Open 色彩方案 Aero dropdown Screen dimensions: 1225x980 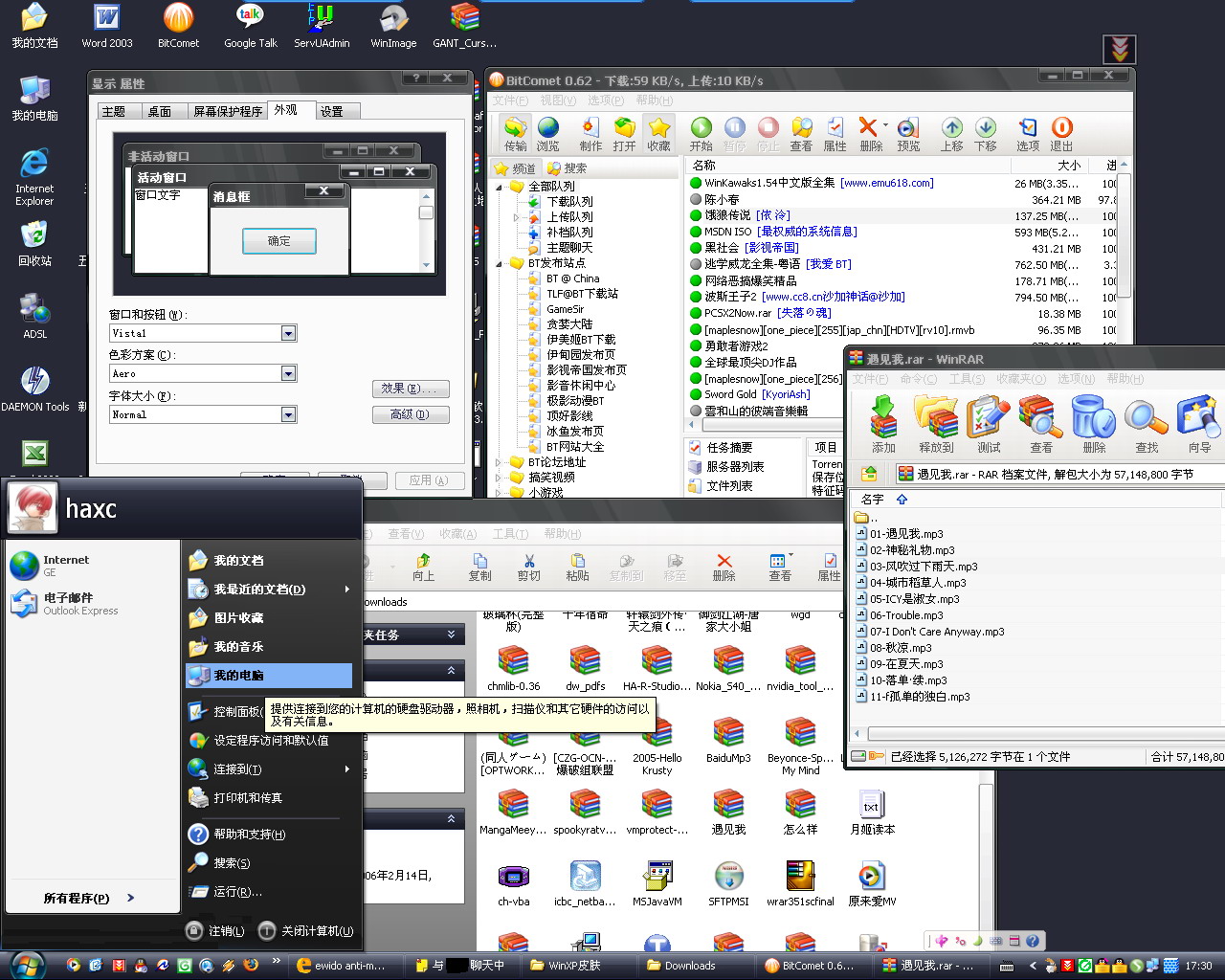point(288,373)
